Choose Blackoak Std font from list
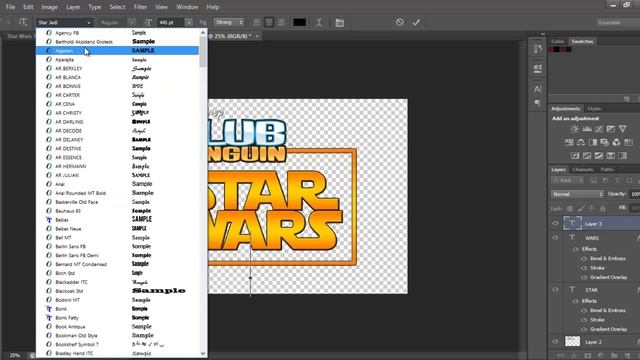 pyautogui.click(x=117, y=291)
